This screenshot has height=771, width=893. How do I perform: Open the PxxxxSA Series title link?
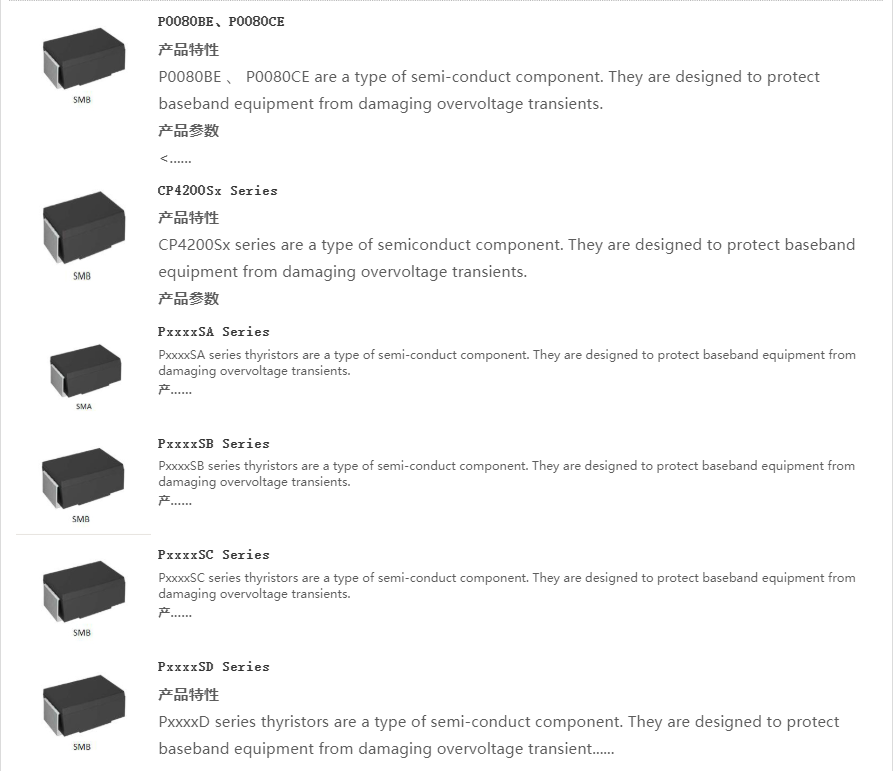(214, 332)
